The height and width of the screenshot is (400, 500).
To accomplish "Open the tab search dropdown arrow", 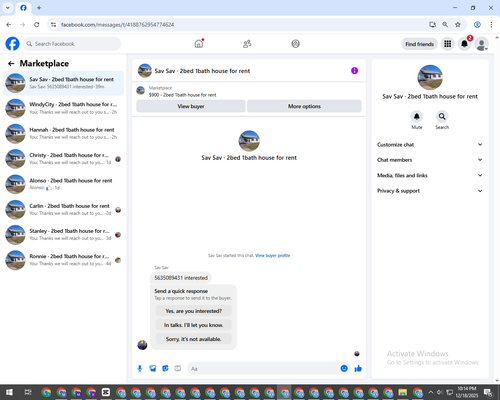I will coord(8,8).
